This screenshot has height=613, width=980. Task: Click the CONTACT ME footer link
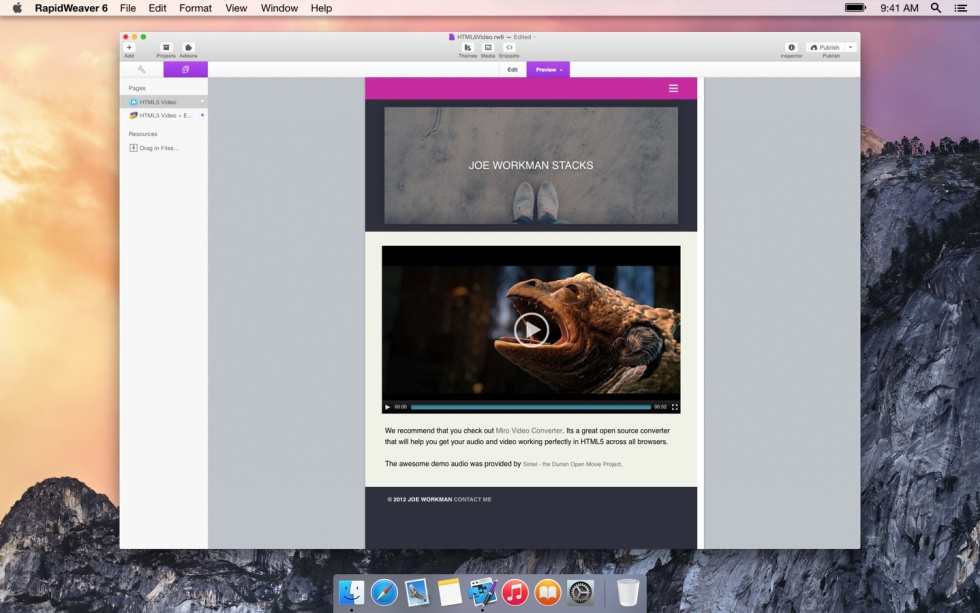(x=472, y=499)
